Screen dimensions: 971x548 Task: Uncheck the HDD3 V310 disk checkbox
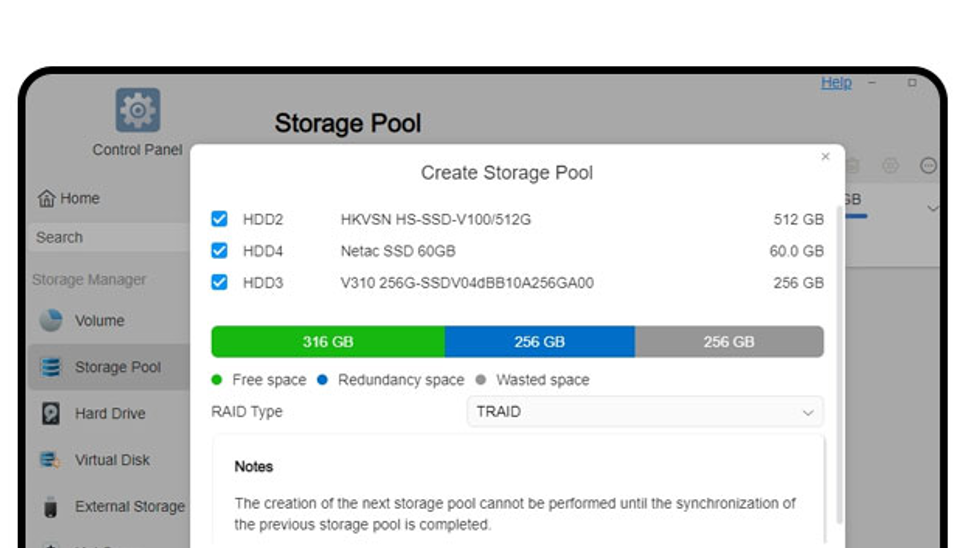coord(219,282)
